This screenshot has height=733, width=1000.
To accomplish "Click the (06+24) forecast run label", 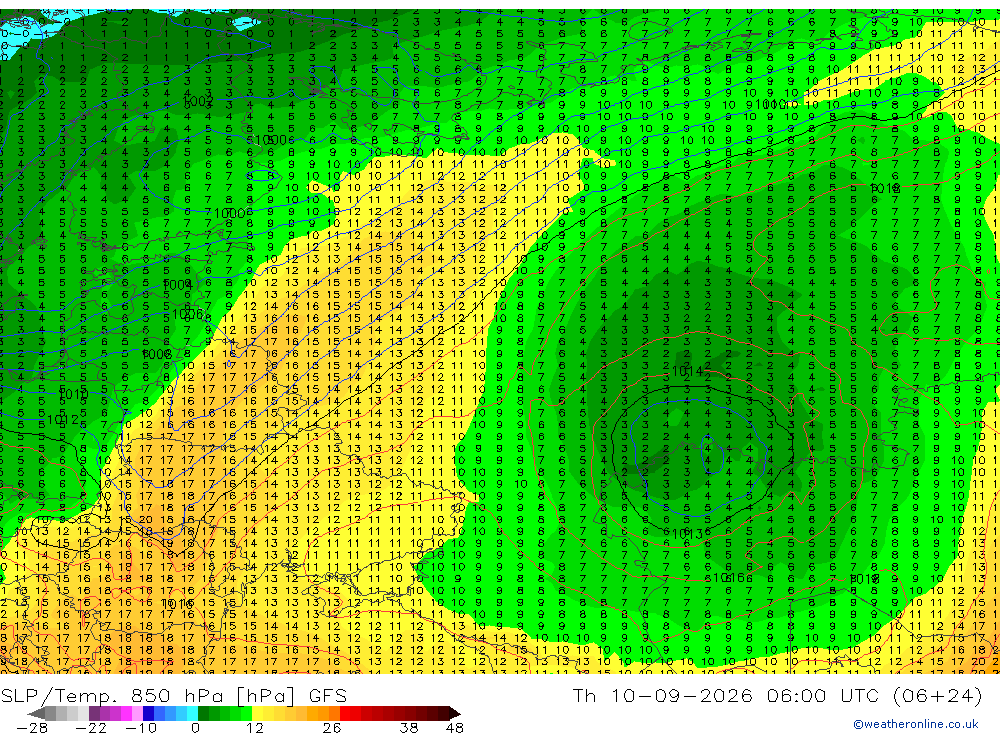I will click(938, 695).
